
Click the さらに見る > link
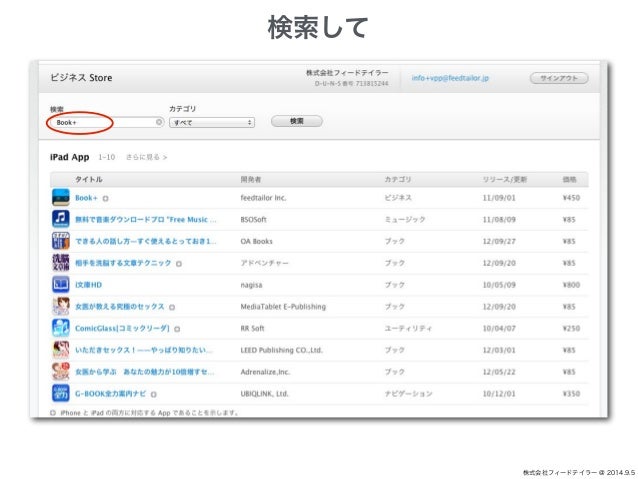coord(146,157)
